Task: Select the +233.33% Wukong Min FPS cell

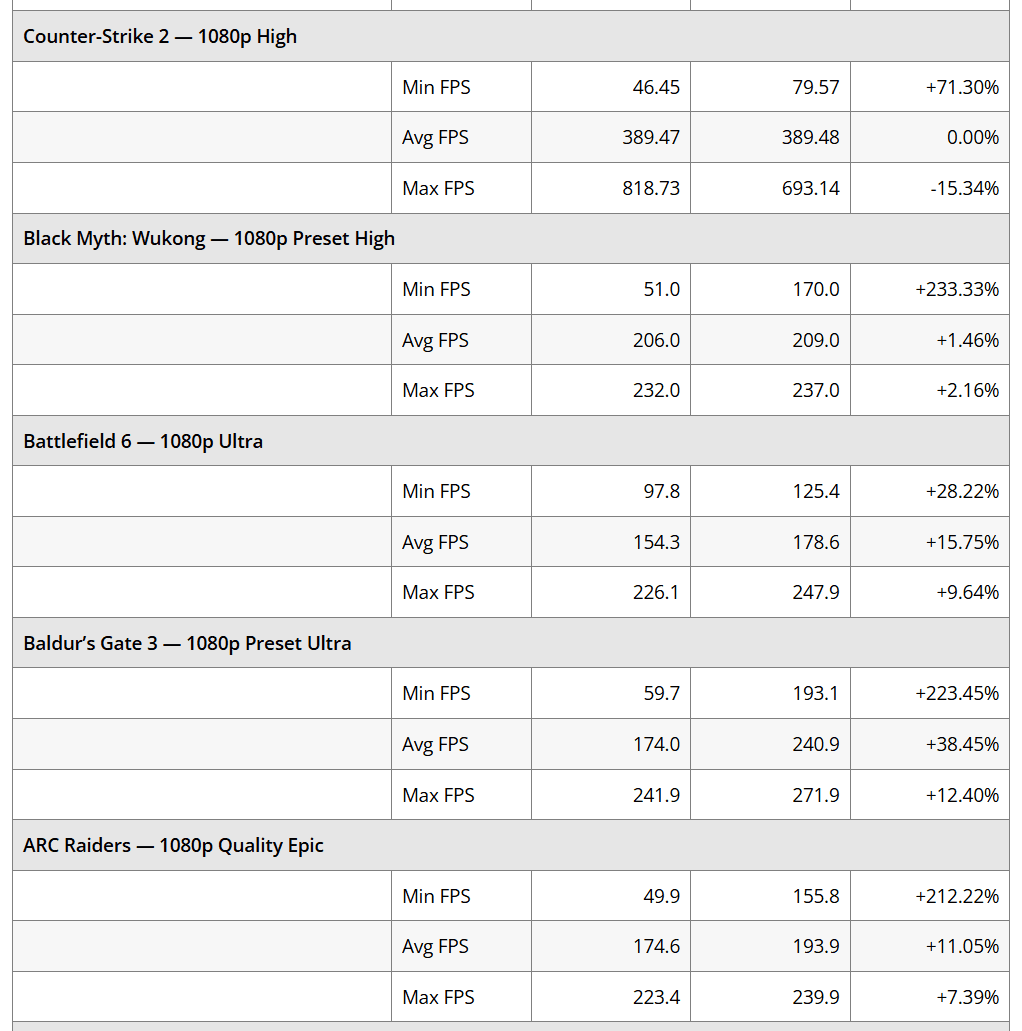Action: pyautogui.click(x=956, y=289)
